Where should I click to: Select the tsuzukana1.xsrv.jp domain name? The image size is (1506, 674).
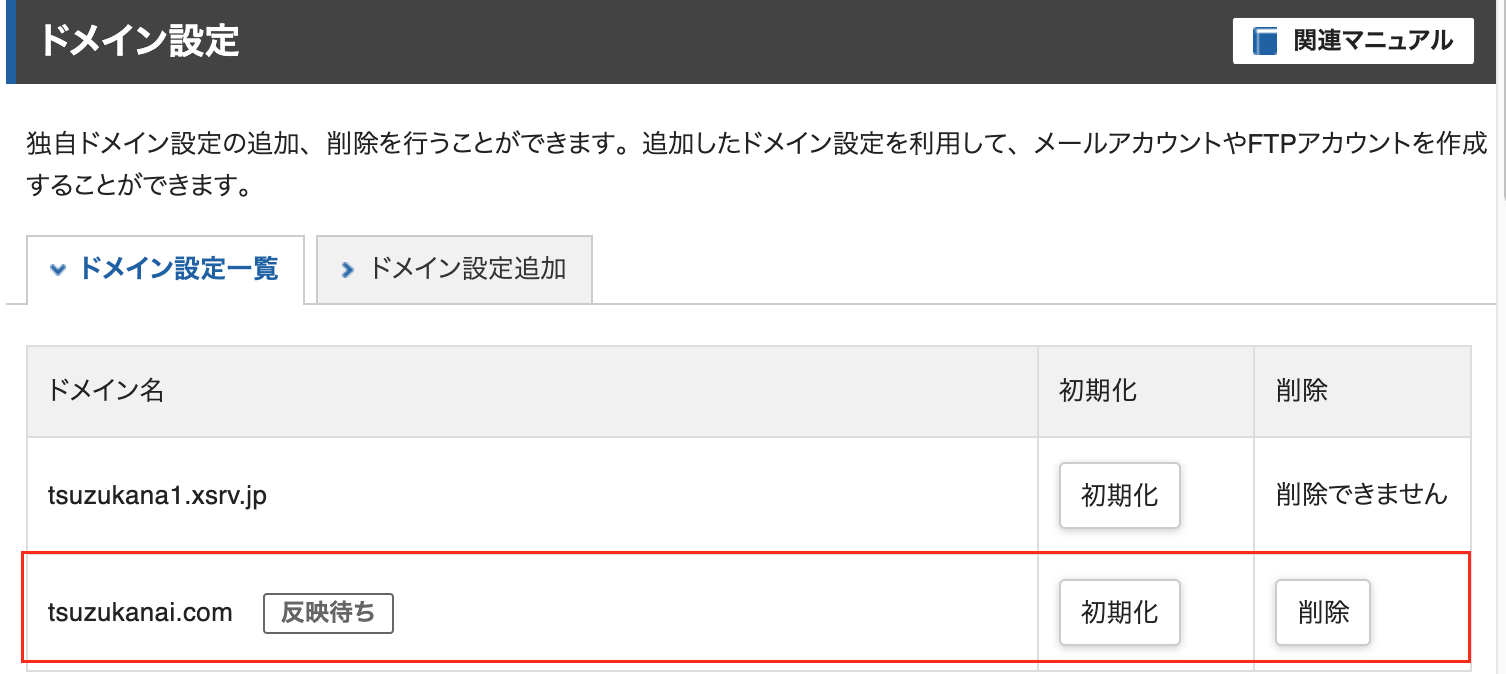tap(157, 495)
